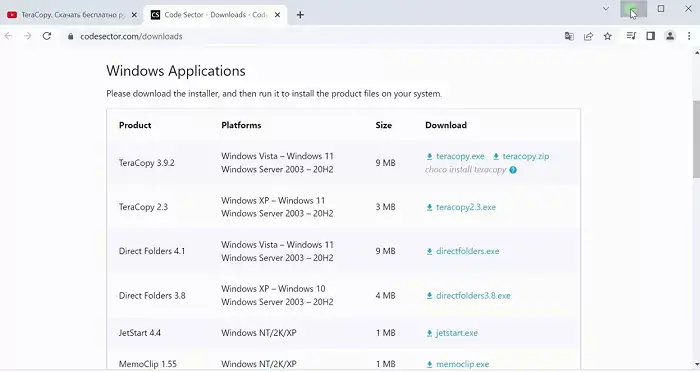Click the 3 MB size cell
700x372 pixels.
pyautogui.click(x=385, y=207)
